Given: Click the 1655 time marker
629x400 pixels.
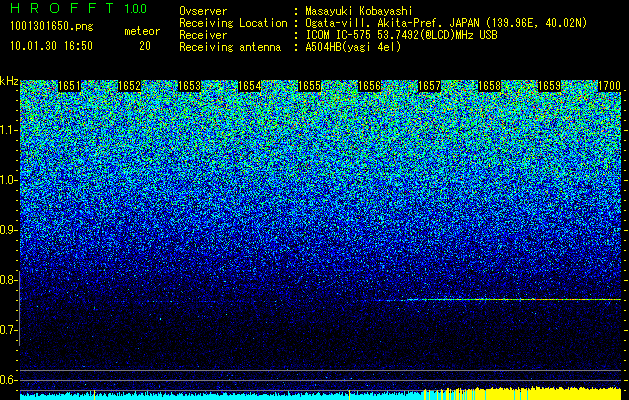Looking at the screenshot, I should (310, 86).
